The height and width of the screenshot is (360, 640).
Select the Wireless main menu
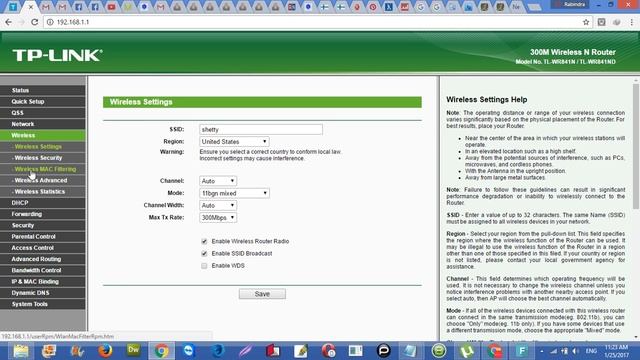coord(43,135)
